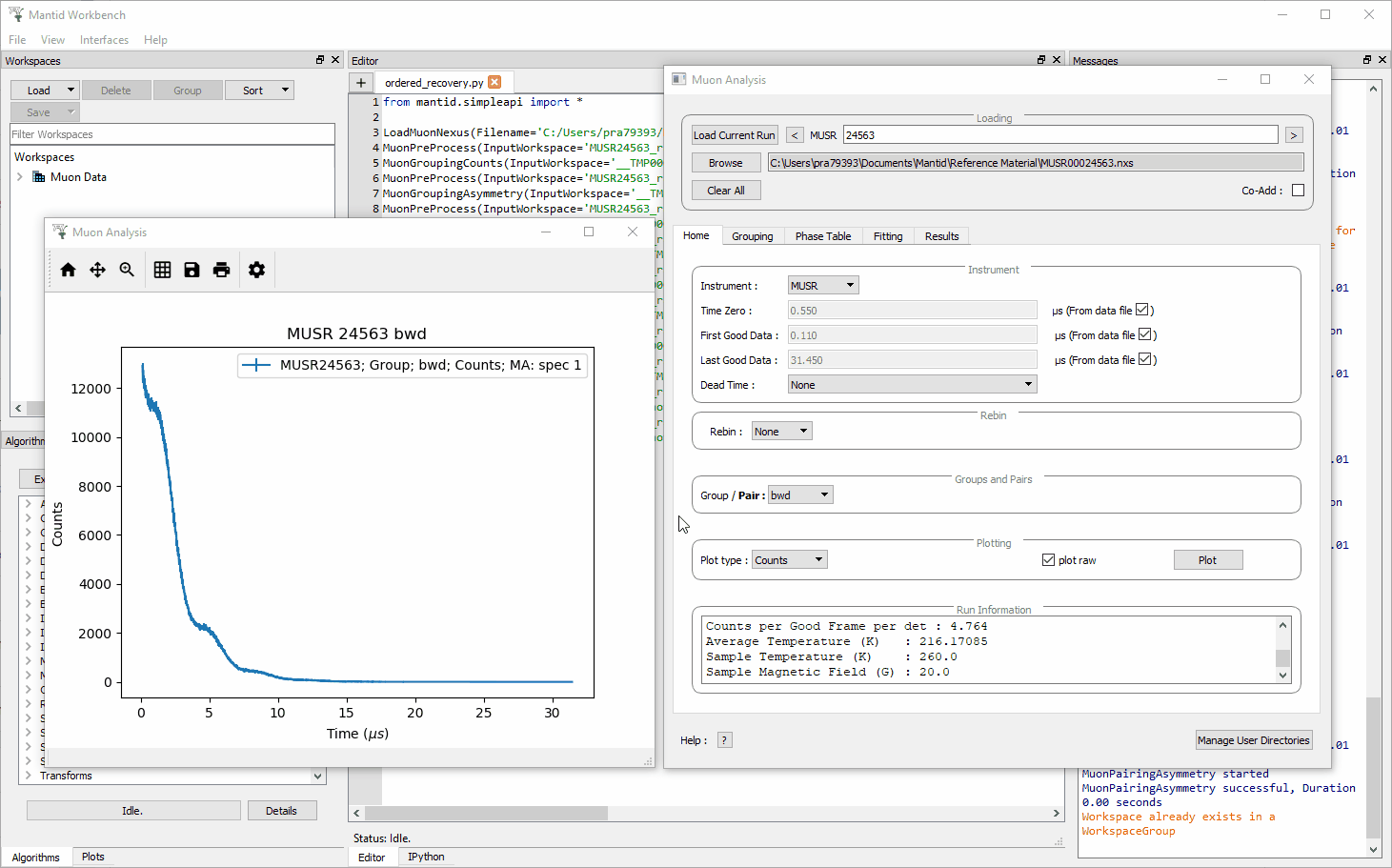Open the Rebin dropdown set to None
This screenshot has width=1392, height=868.
781,431
